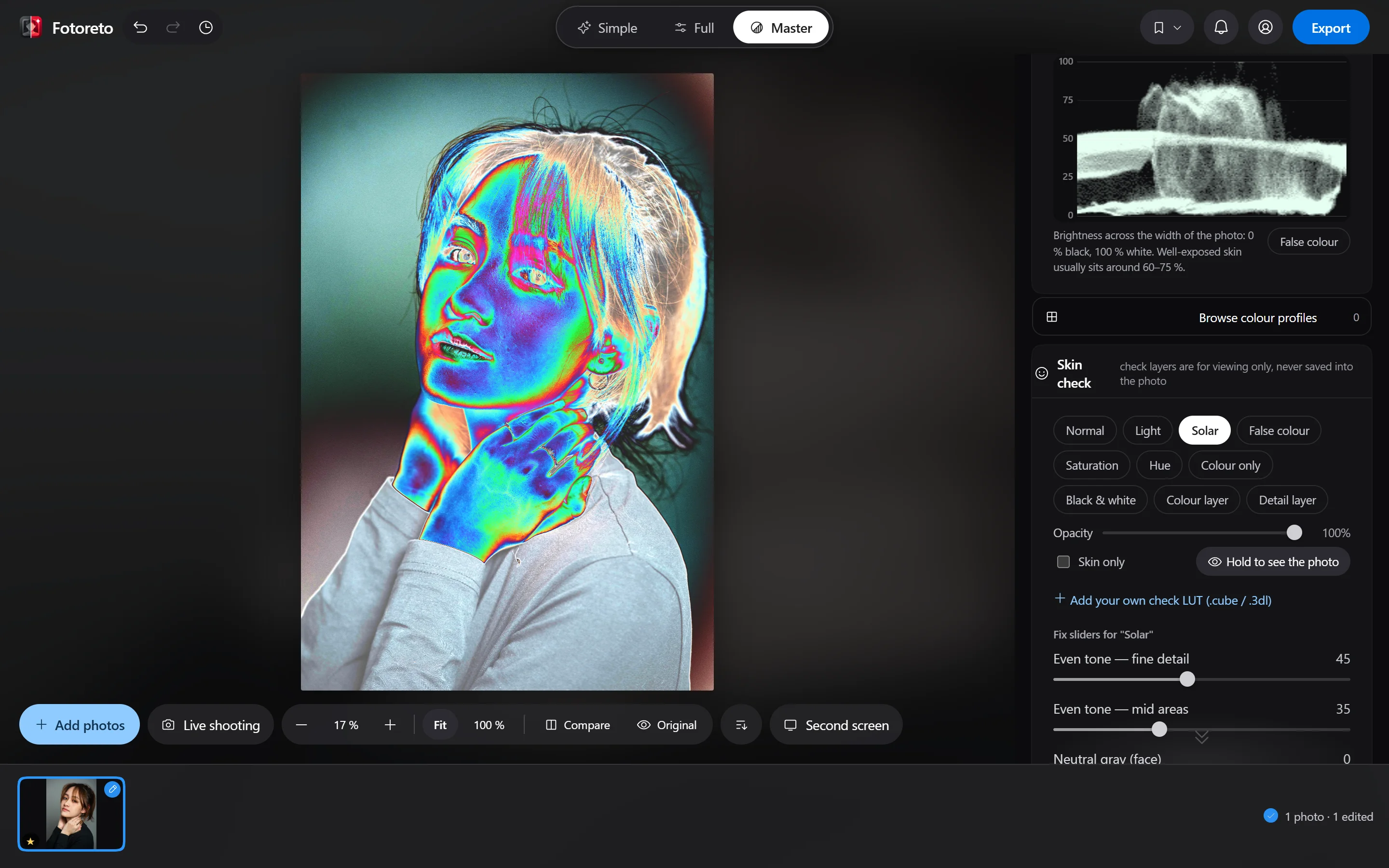
Task: Open the user account profile
Action: tap(1265, 27)
